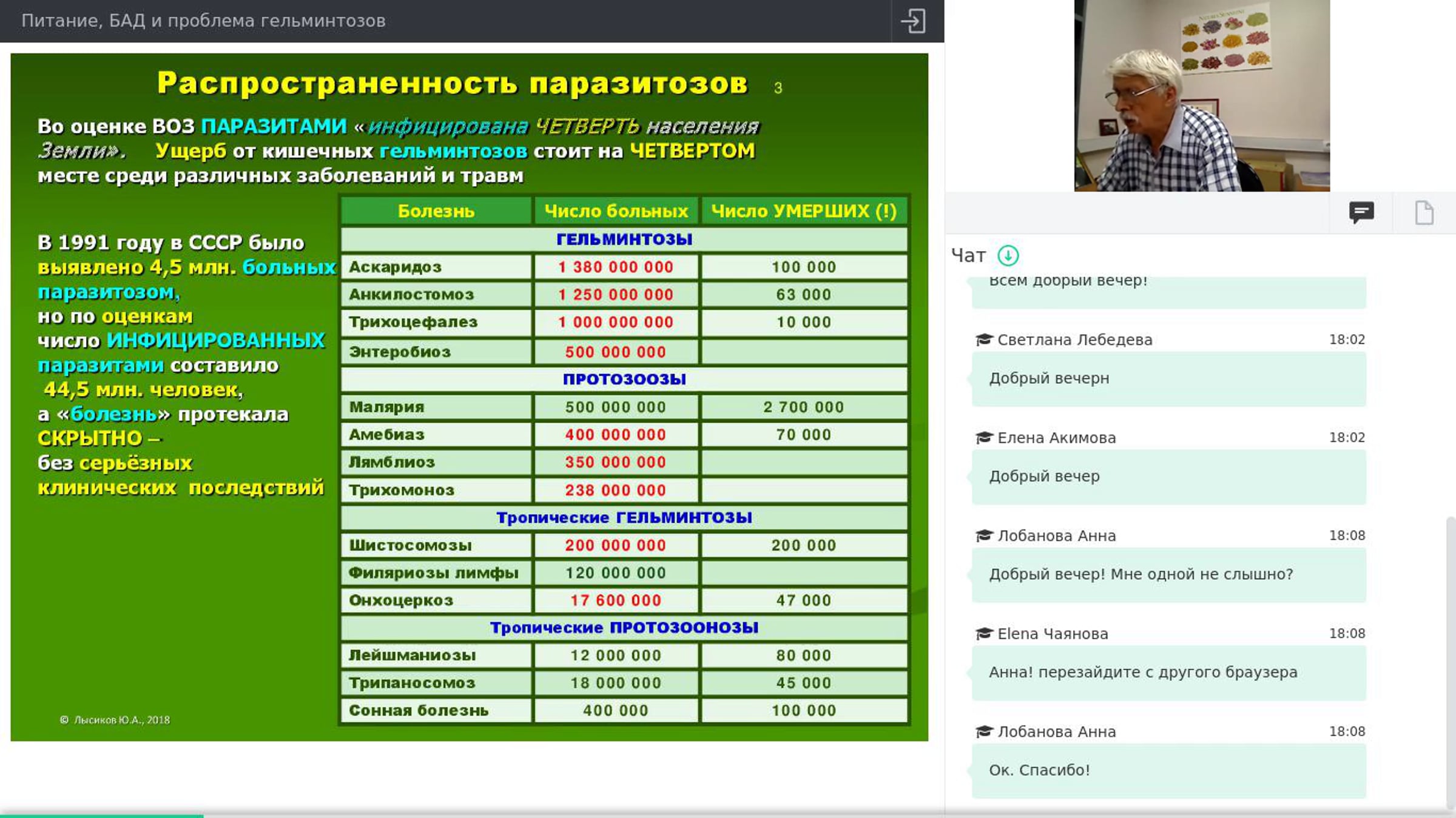1456x818 pixels.
Task: Click the 'Лямблиоз' table cell
Action: (436, 463)
